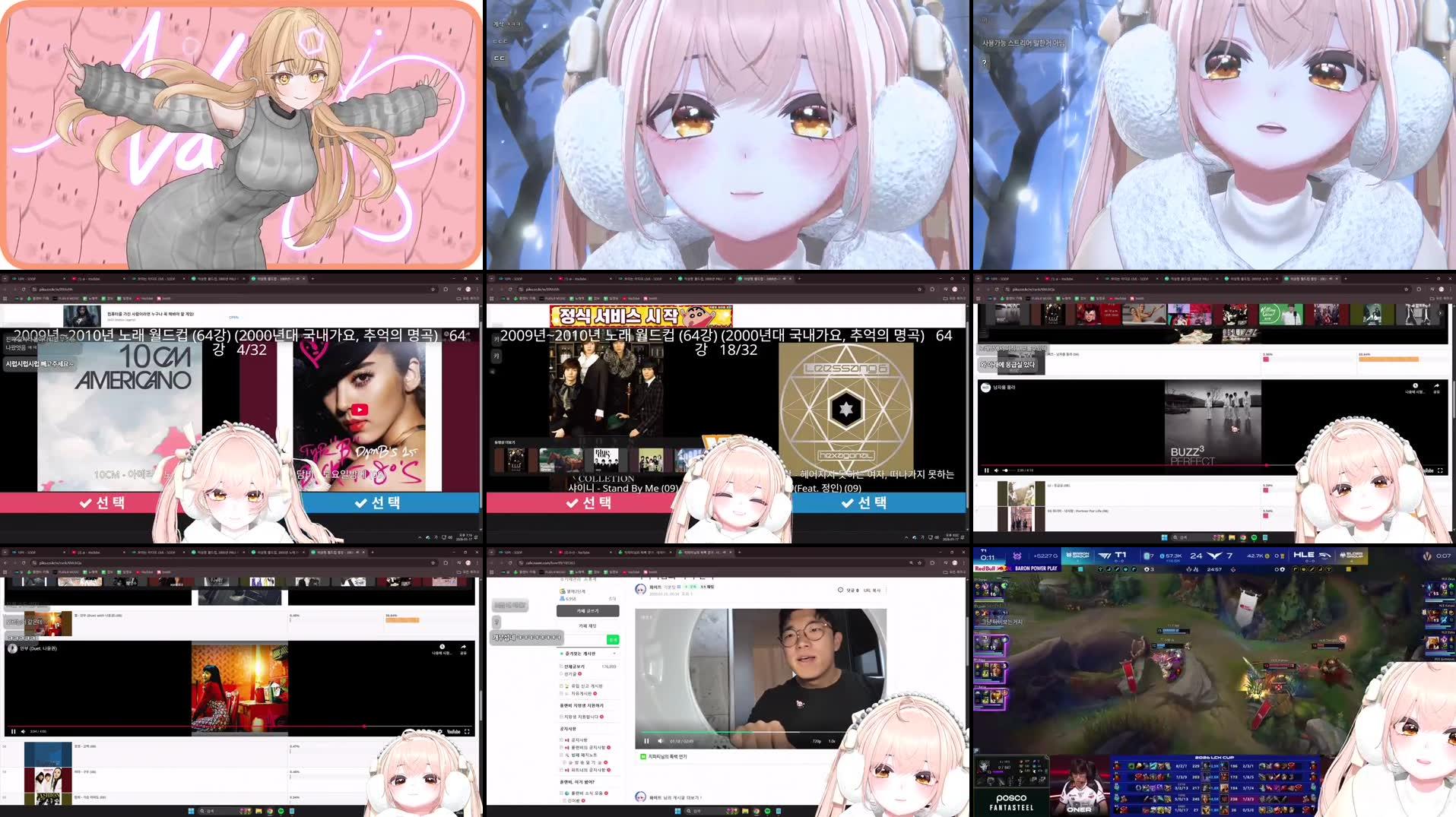
Task: Toggle the CC captions on the stream player
Action: [498, 59]
